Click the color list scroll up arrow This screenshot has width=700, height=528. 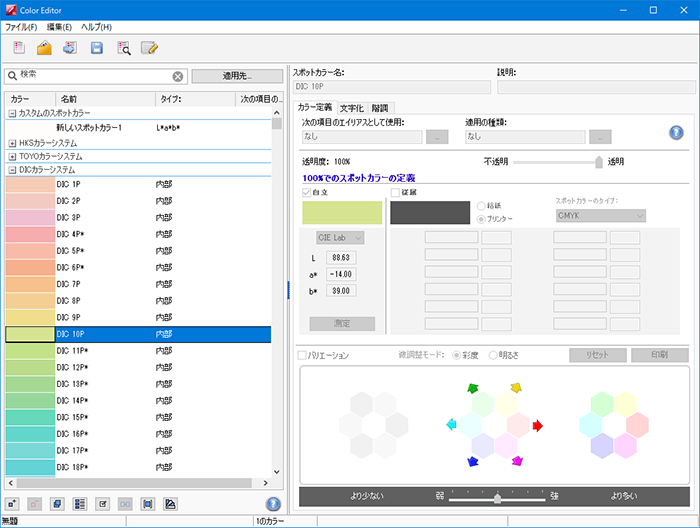point(277,112)
